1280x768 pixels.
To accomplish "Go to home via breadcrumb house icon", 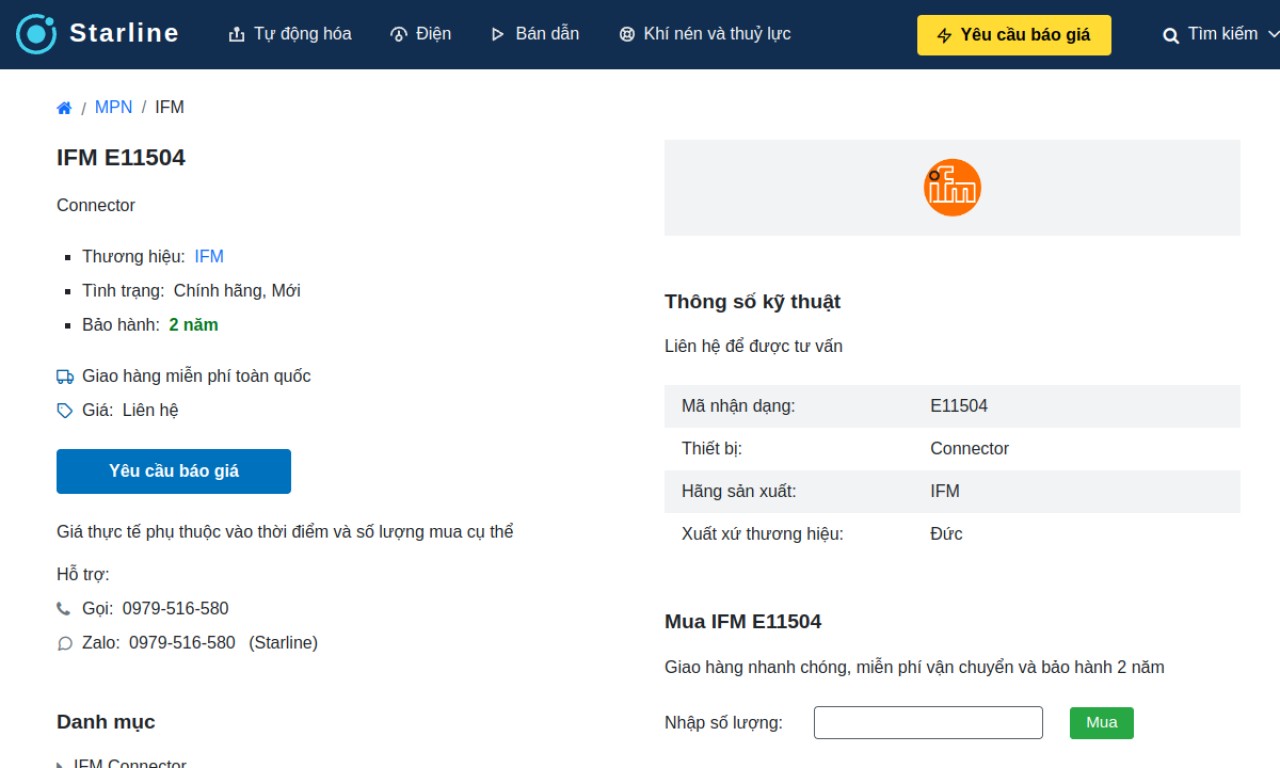I will (x=64, y=108).
